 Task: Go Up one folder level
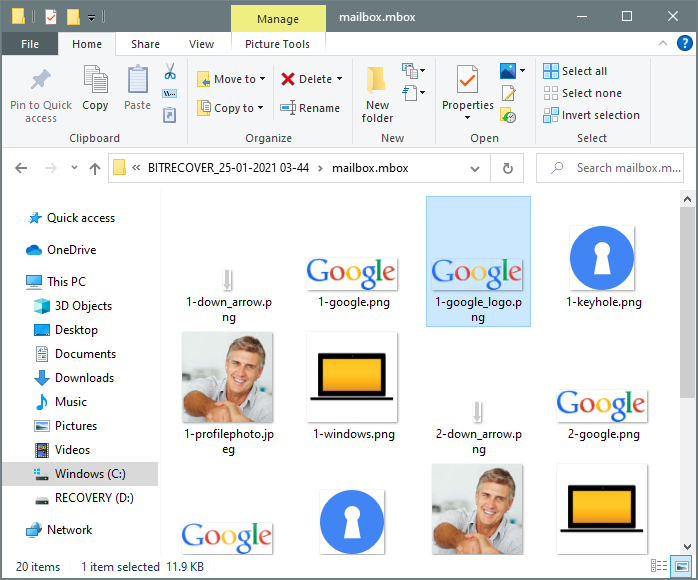(x=94, y=168)
